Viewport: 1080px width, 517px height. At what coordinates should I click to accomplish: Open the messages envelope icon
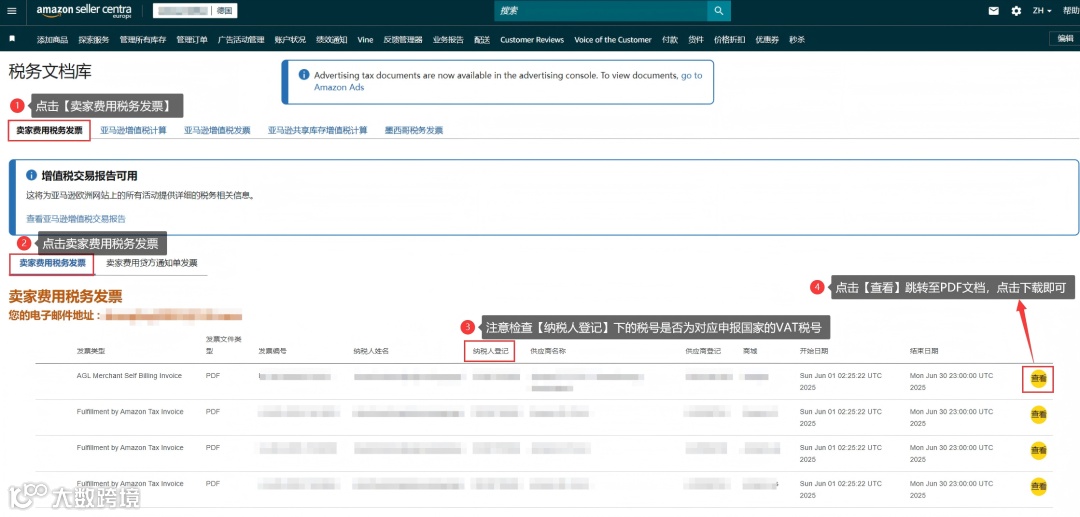pyautogui.click(x=993, y=11)
